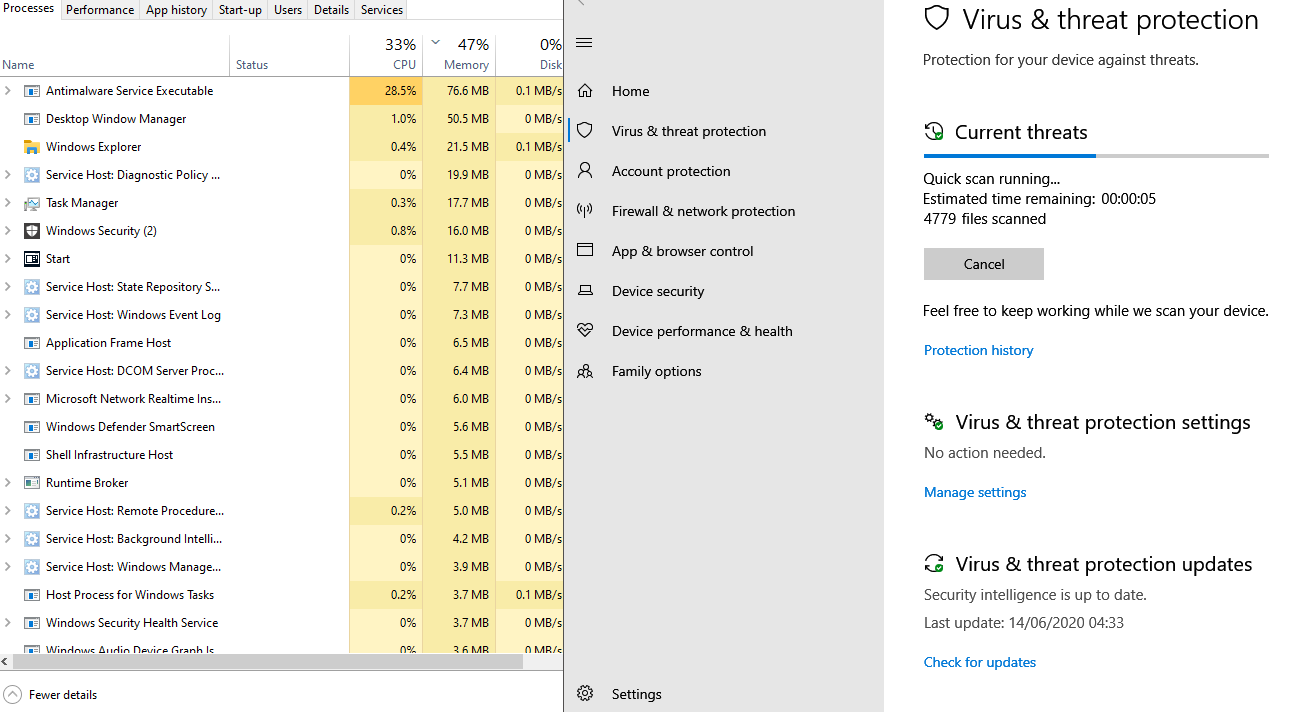Screen dimensions: 1289x712
Task: Click the Settings gear icon
Action: (x=585, y=694)
